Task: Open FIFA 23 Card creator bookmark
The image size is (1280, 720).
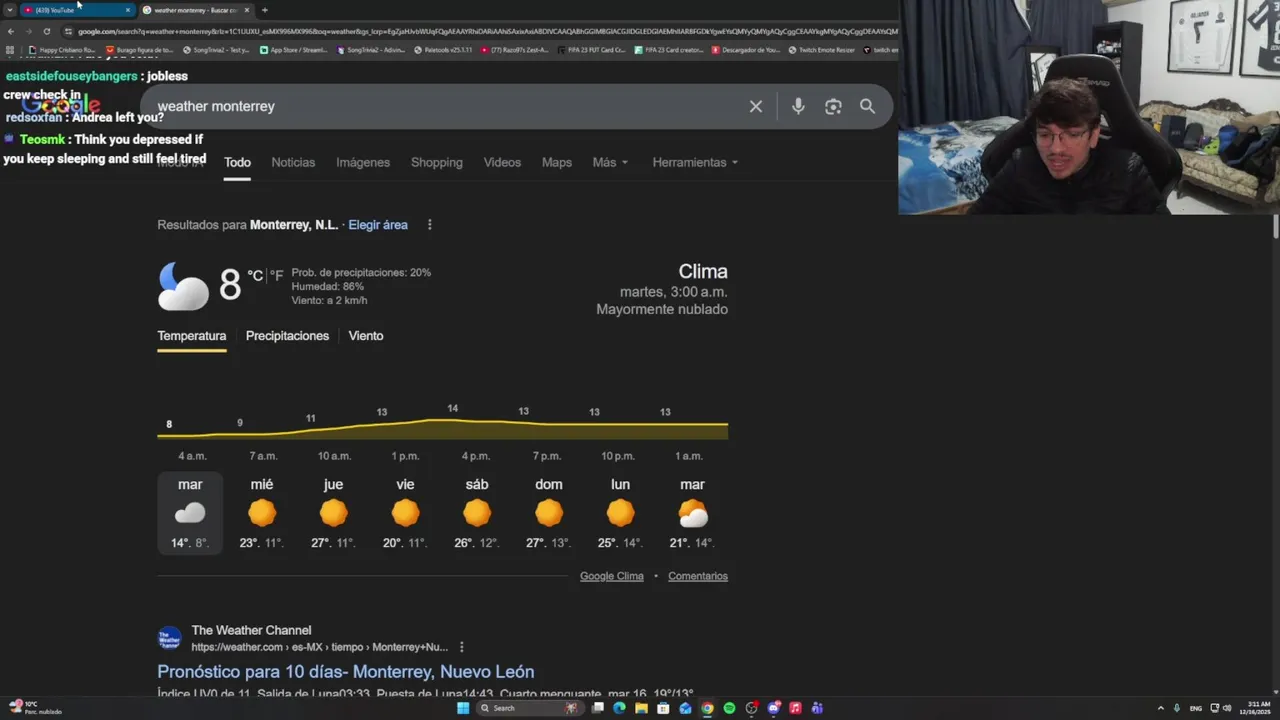Action: coord(669,49)
